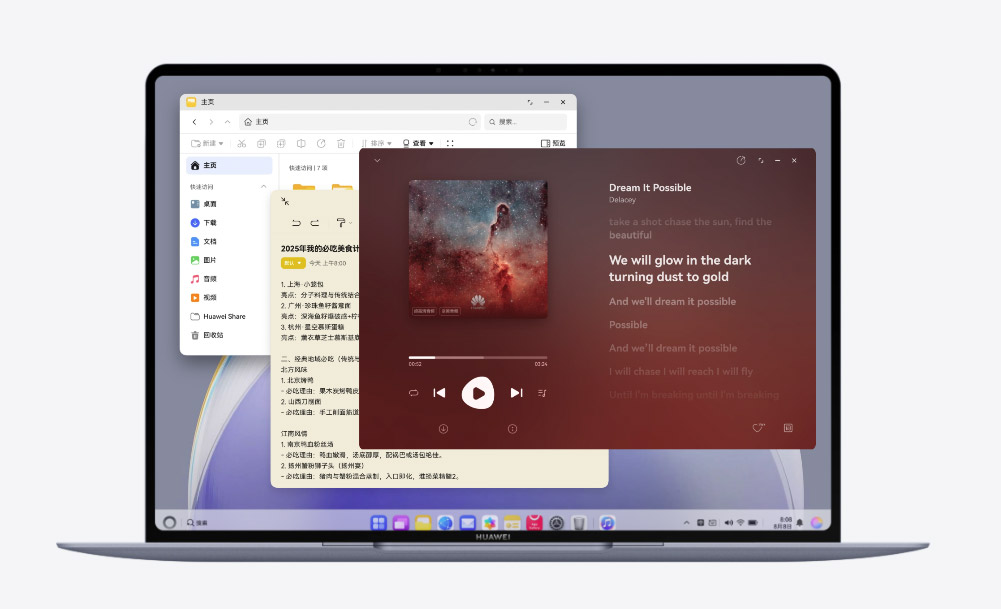Viewport: 1001px width, 609px height.
Task: Click the album cover artwork
Action: pos(478,248)
